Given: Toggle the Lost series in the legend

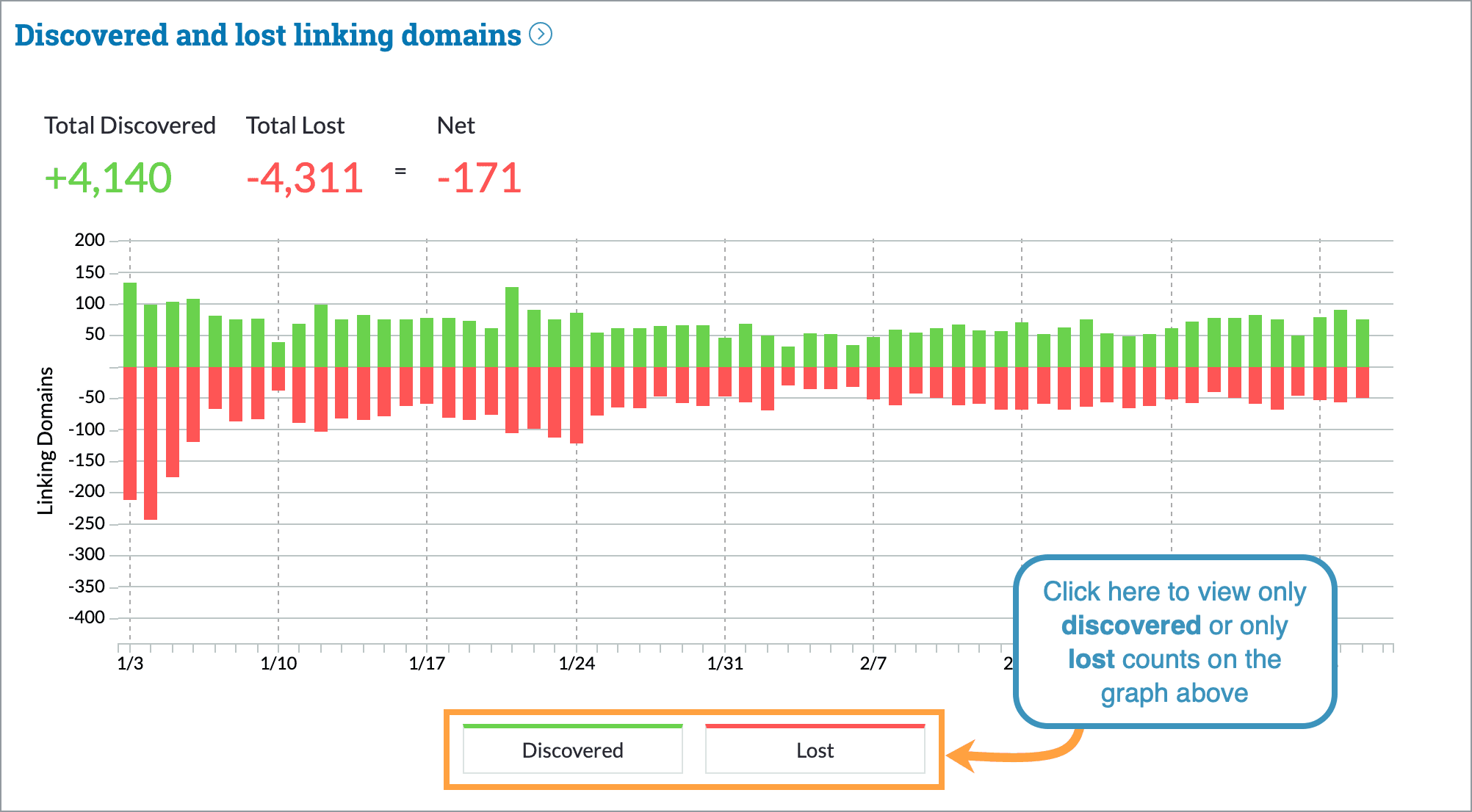Looking at the screenshot, I should point(815,750).
